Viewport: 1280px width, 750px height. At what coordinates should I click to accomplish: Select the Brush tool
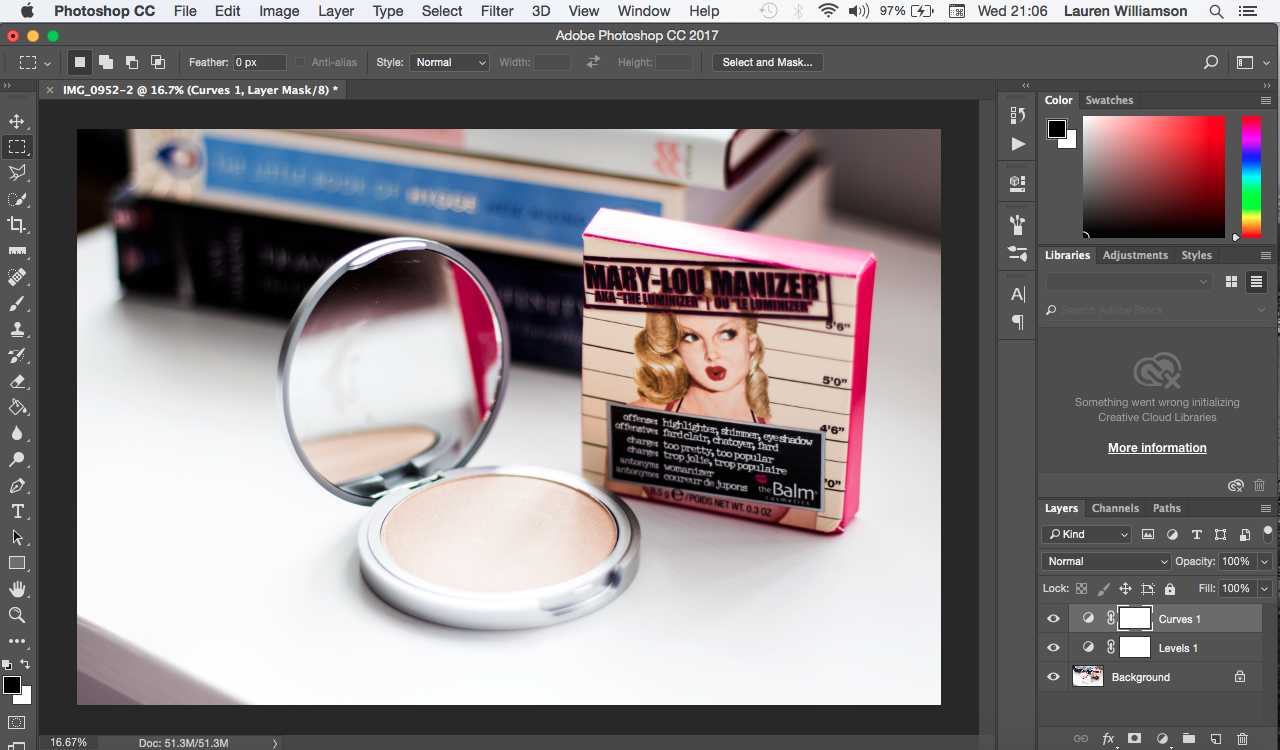coord(17,303)
